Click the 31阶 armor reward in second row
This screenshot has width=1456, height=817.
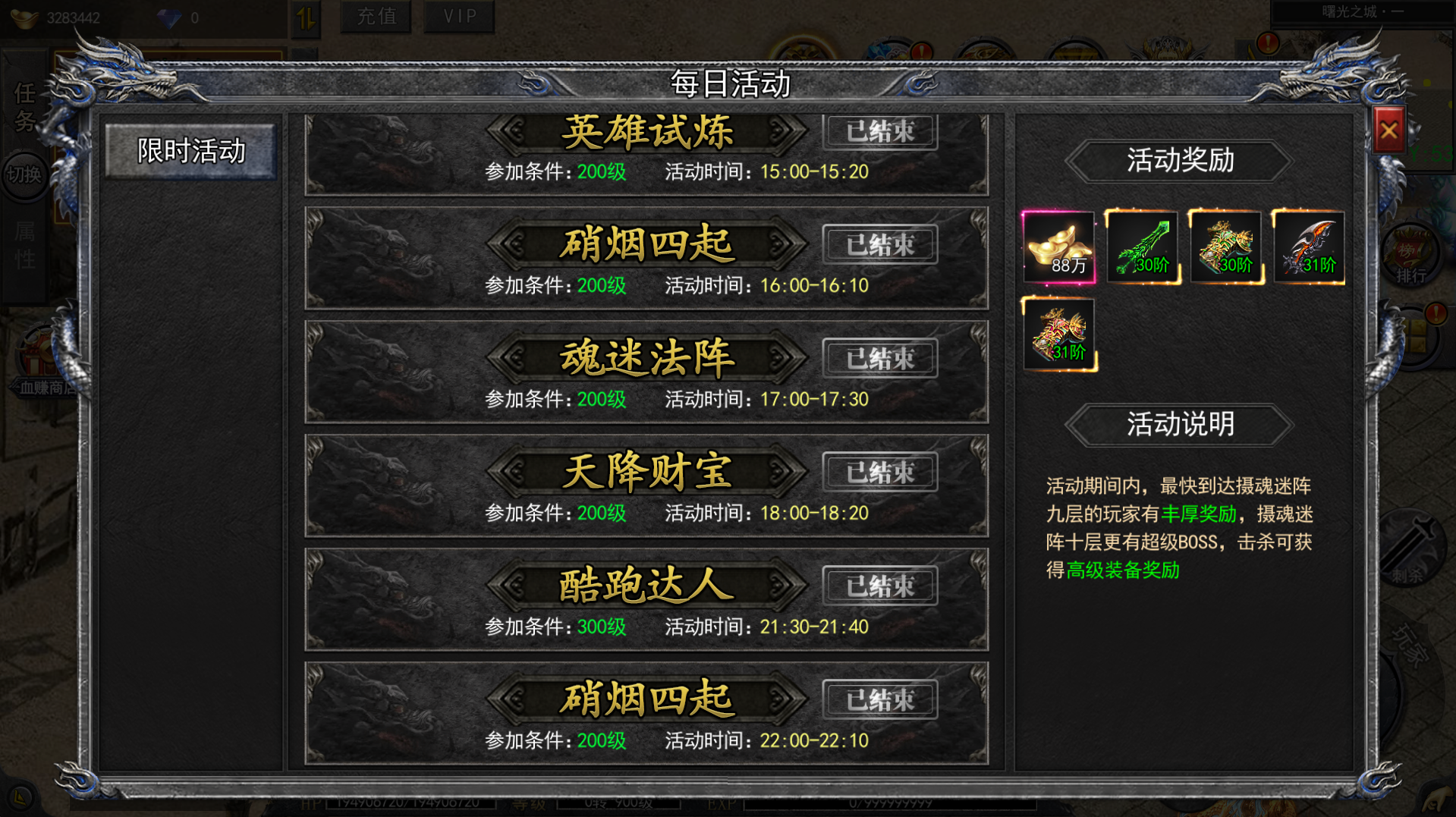point(1058,334)
